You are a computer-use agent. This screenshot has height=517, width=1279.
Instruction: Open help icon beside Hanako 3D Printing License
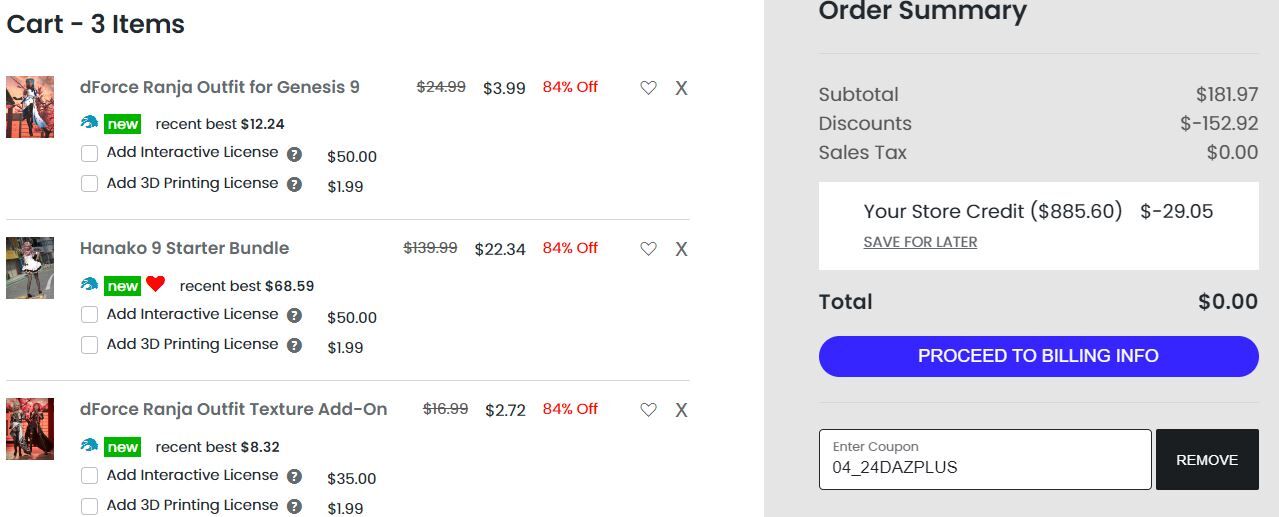coord(294,345)
